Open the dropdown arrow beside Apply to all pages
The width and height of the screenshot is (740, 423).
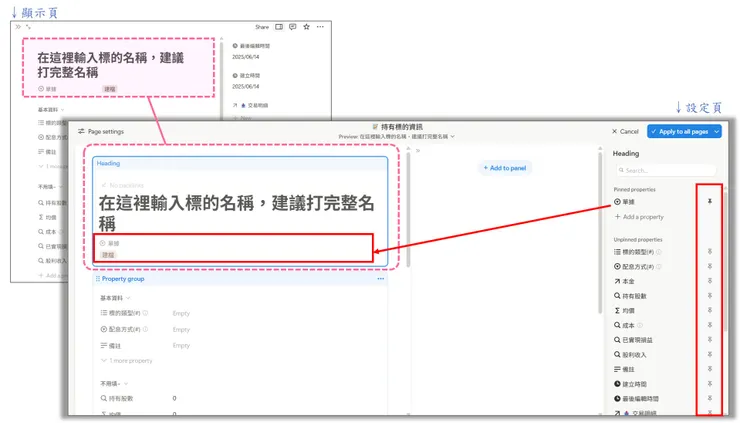tap(716, 131)
